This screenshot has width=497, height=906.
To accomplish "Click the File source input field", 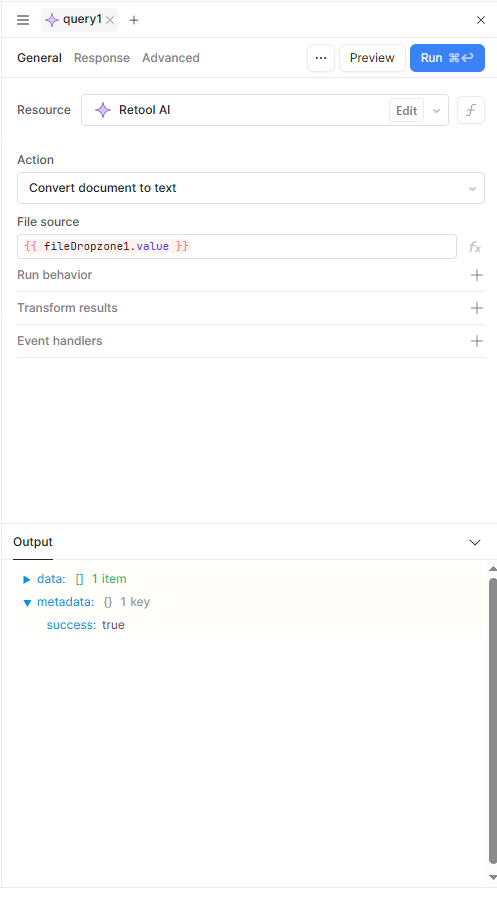I will pyautogui.click(x=237, y=246).
